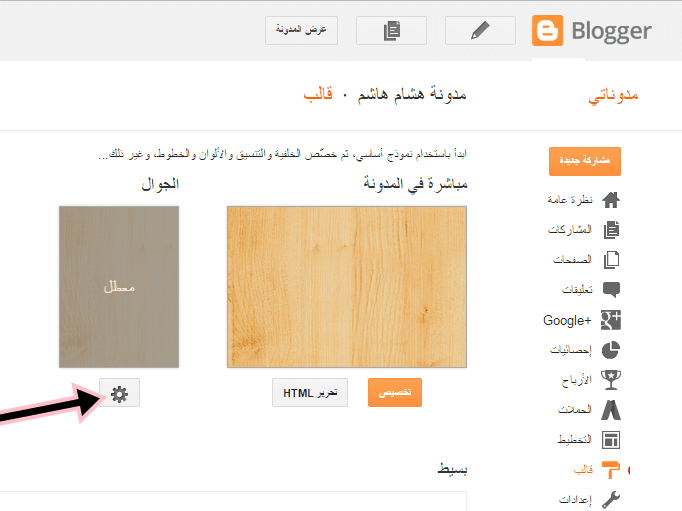Click the orange مشاركة جديدة button
The width and height of the screenshot is (682, 511).
coord(584,161)
